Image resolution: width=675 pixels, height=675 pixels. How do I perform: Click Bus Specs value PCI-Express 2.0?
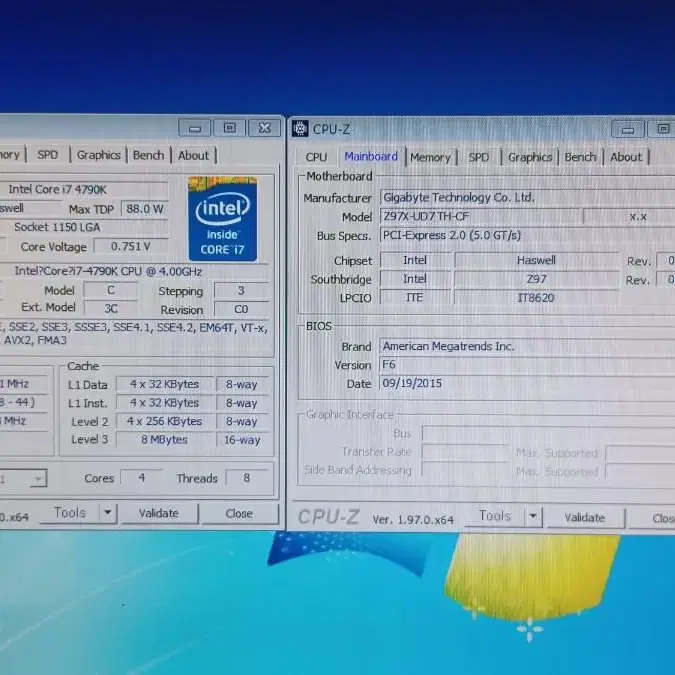tap(527, 235)
